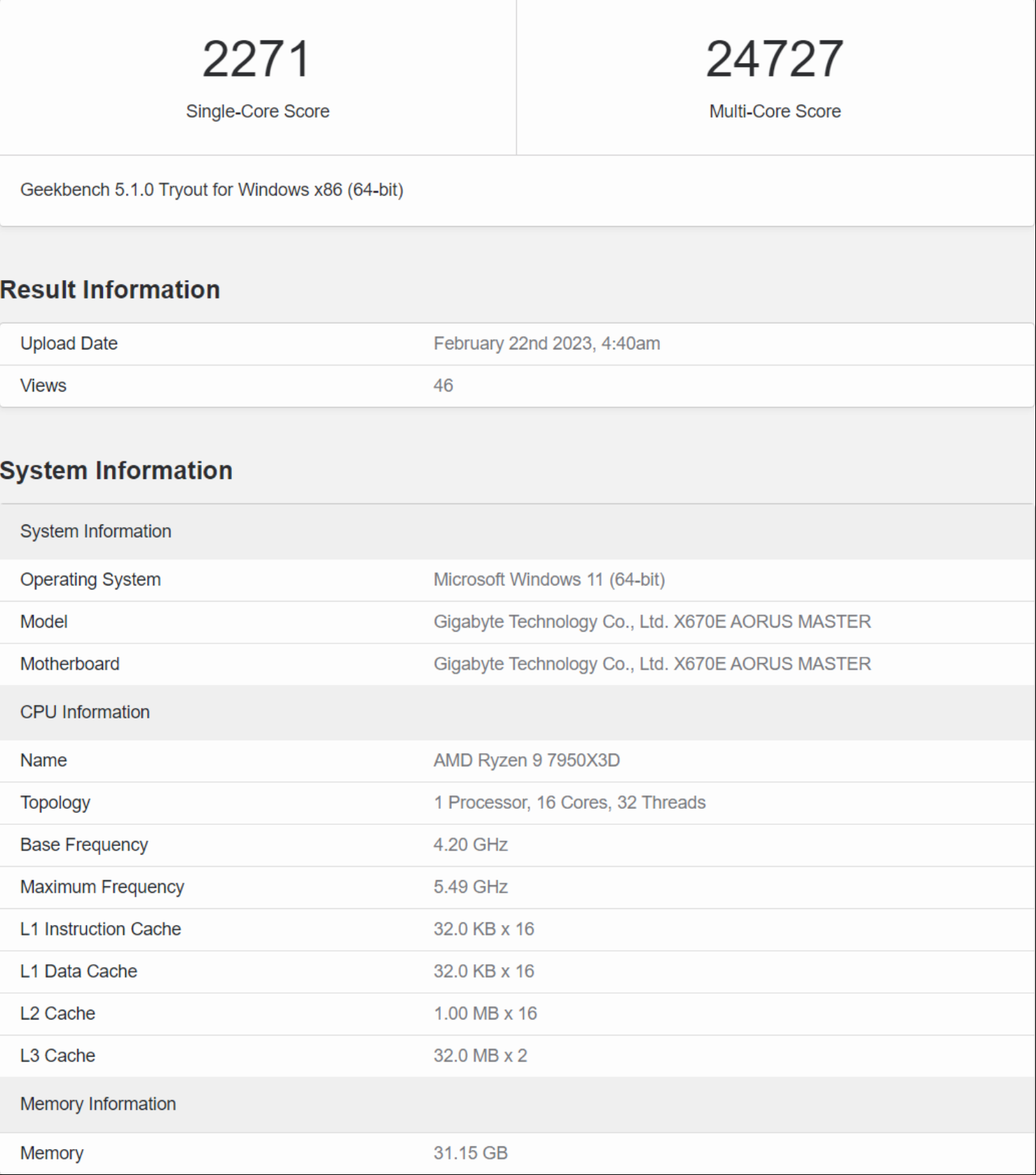This screenshot has width=1036, height=1175.
Task: Select the X670E AORUS MASTER value in Motherboard row
Action: point(652,664)
